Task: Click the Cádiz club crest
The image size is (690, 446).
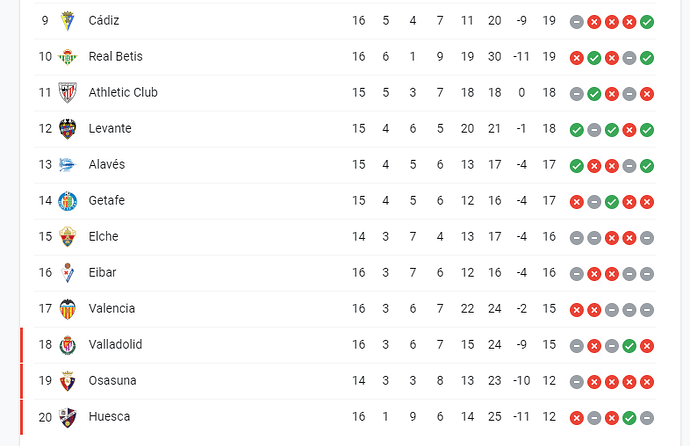Action: tap(67, 21)
